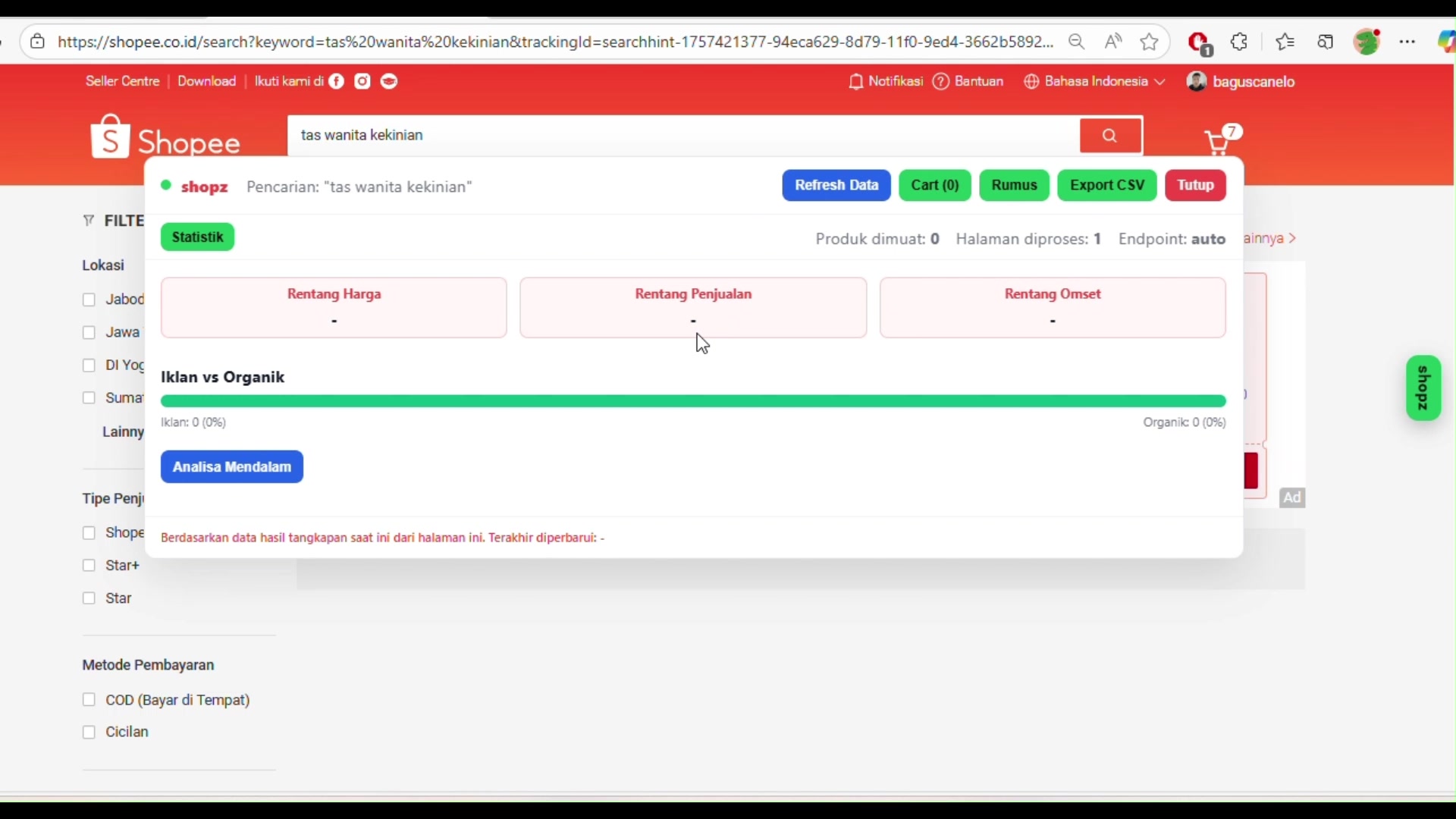The height and width of the screenshot is (819, 1456).
Task: Tick the Jawa location checkbox
Action: (89, 333)
